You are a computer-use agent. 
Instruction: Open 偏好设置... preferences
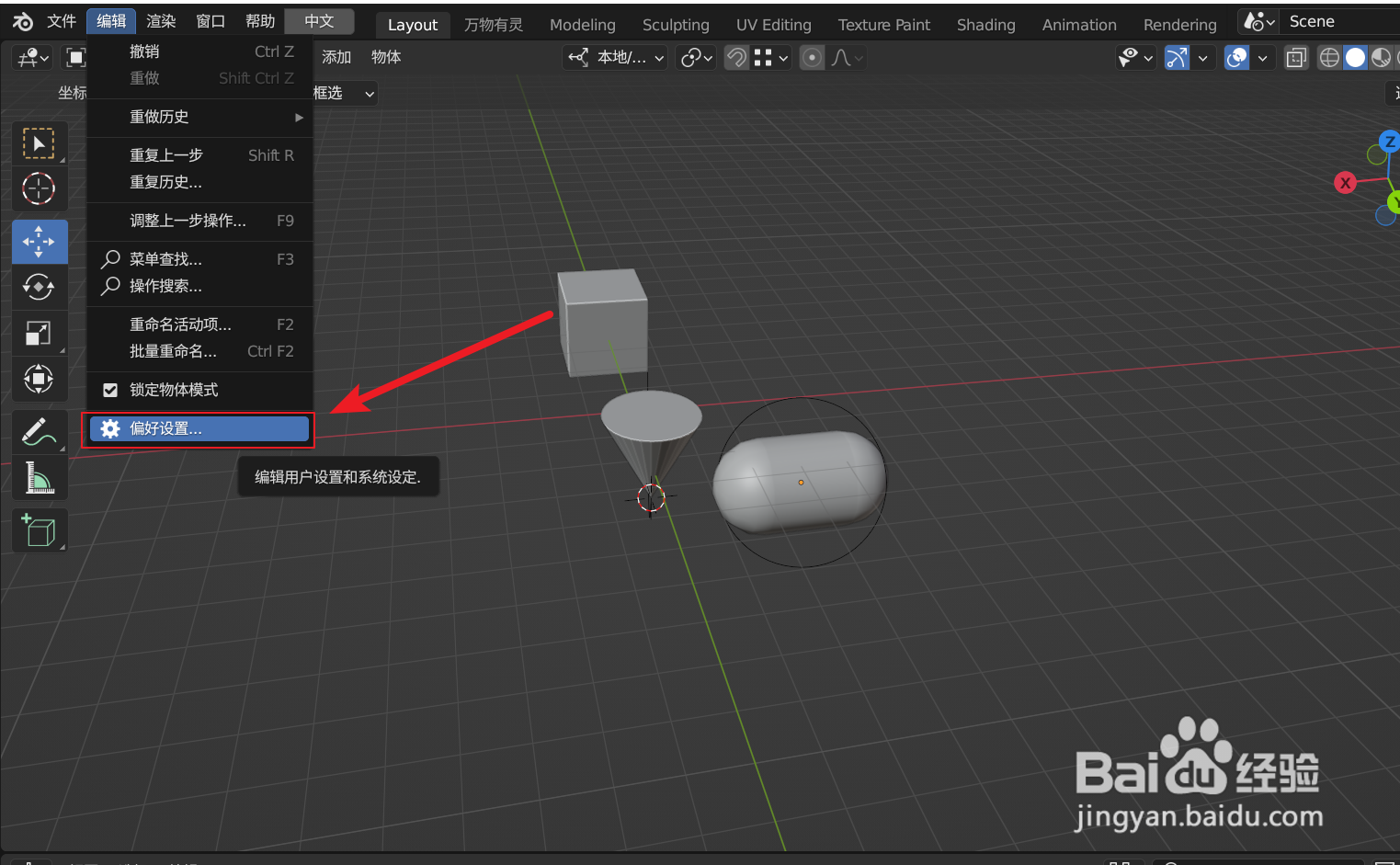[199, 429]
